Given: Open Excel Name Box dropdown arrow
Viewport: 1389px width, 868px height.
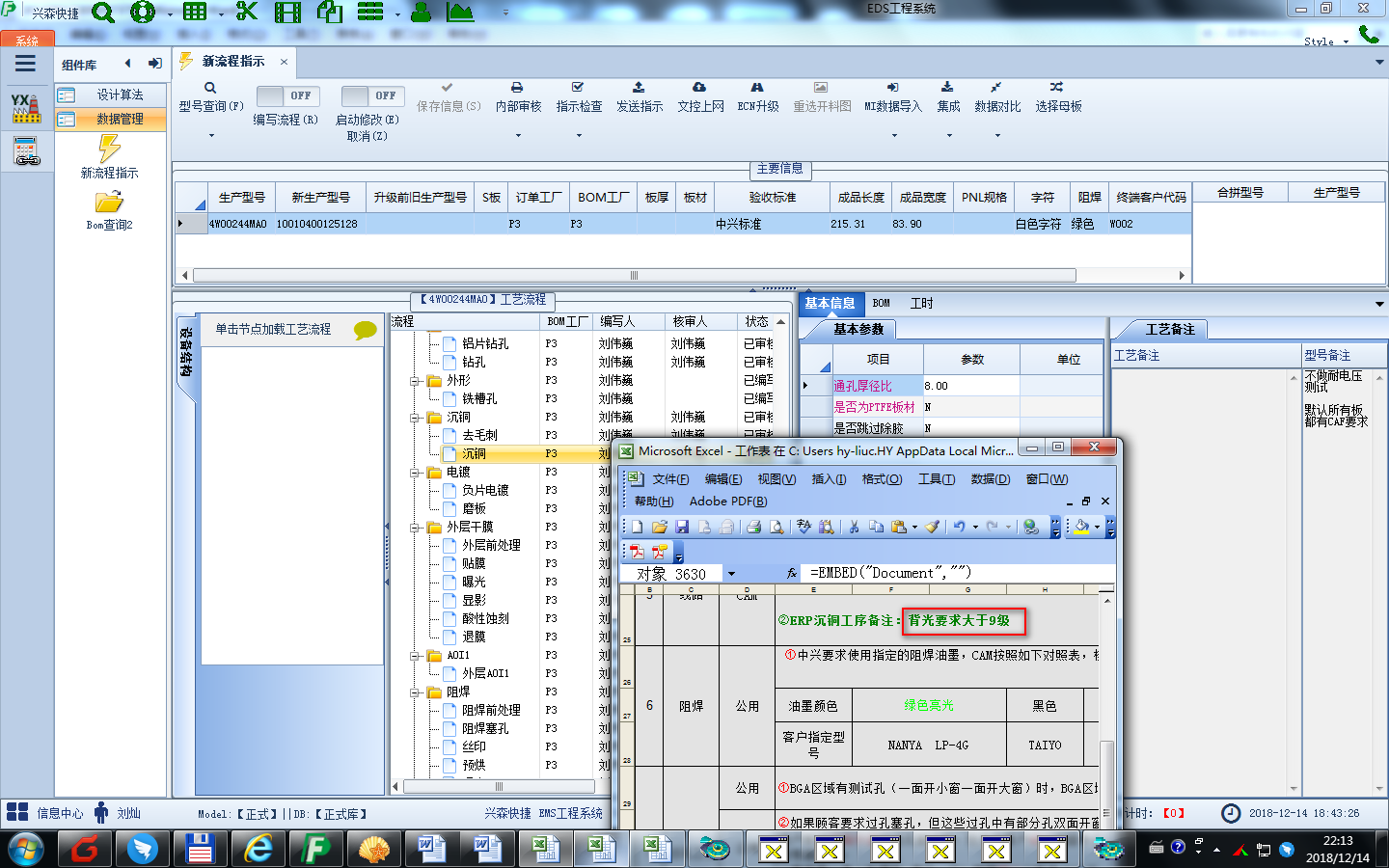Looking at the screenshot, I should tap(731, 574).
